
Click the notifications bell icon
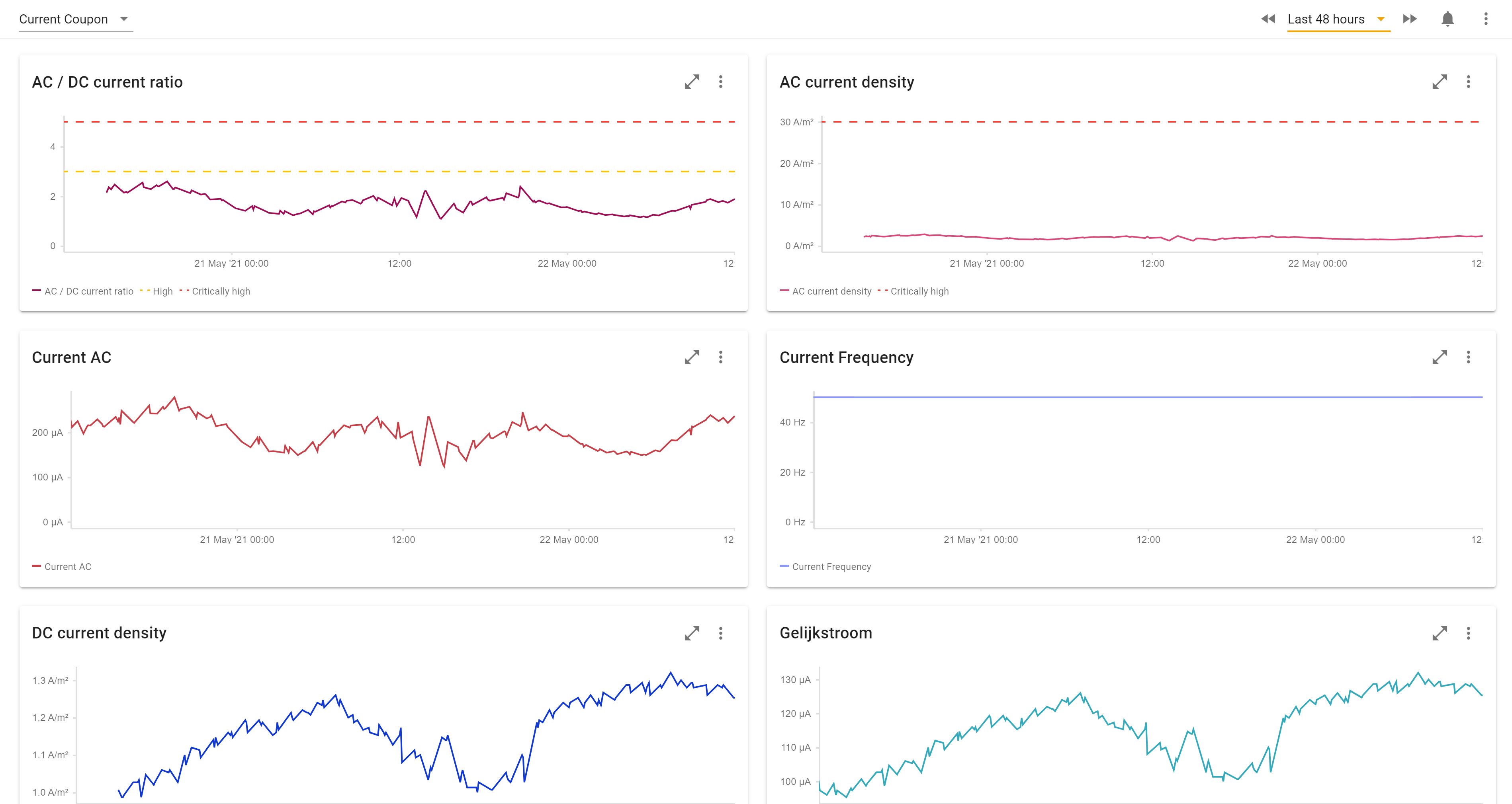tap(1447, 20)
